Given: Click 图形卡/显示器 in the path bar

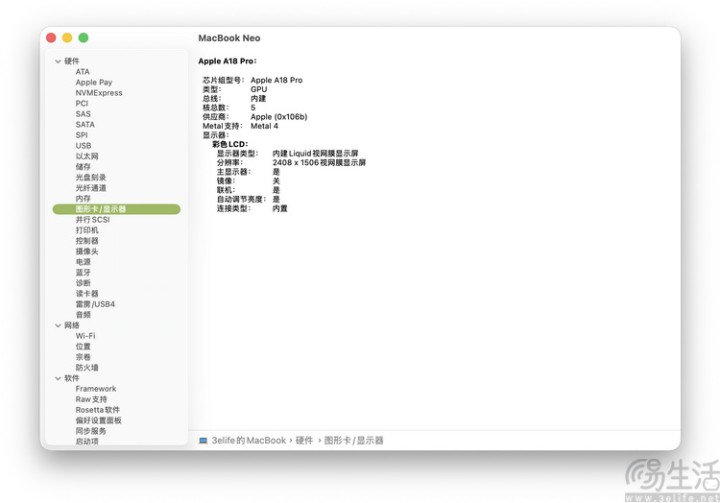Looking at the screenshot, I should click(354, 441).
